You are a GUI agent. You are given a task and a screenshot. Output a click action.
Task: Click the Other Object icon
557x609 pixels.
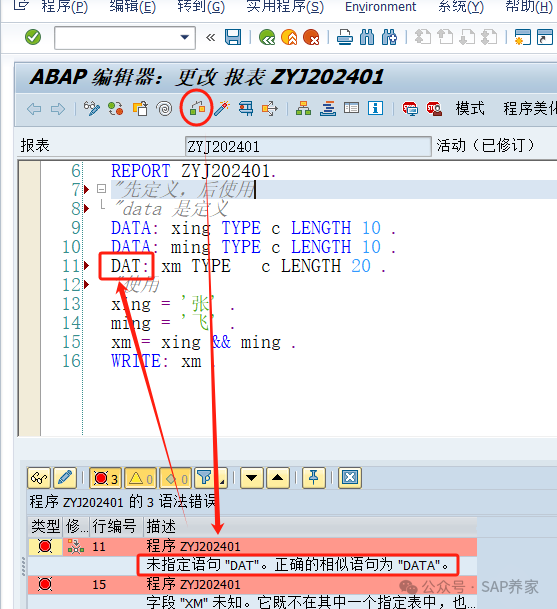pos(140,109)
